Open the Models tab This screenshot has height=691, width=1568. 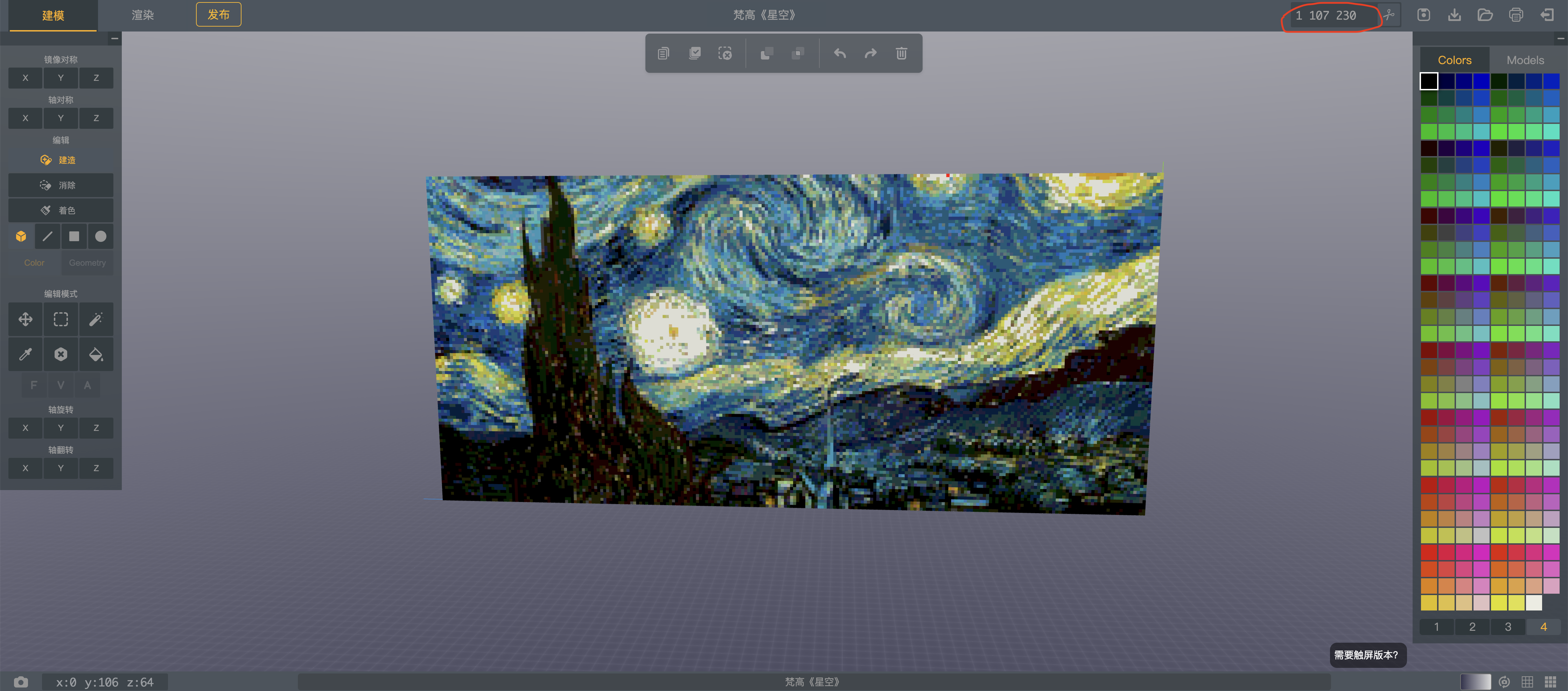pyautogui.click(x=1525, y=60)
